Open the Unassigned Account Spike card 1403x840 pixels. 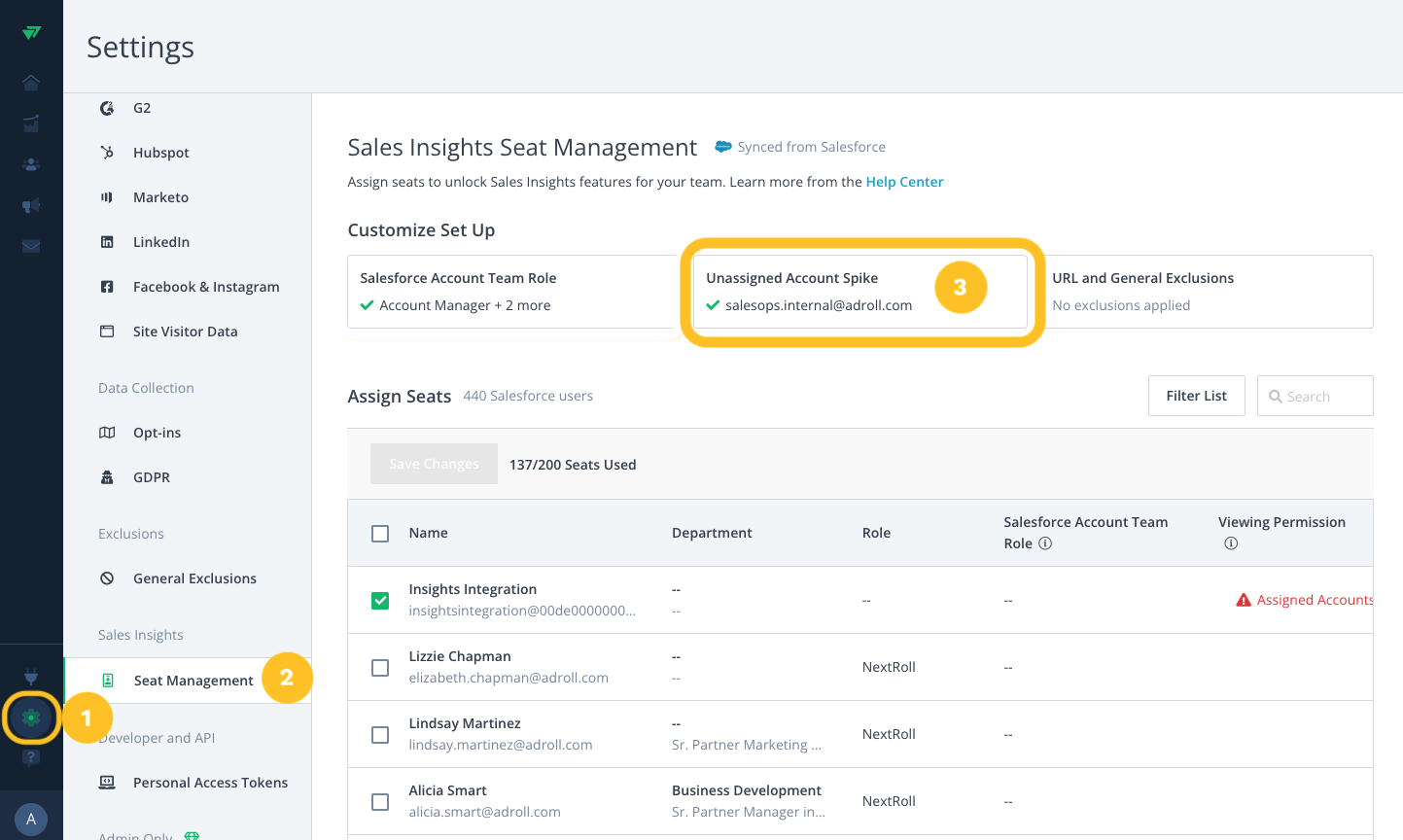[x=860, y=292]
